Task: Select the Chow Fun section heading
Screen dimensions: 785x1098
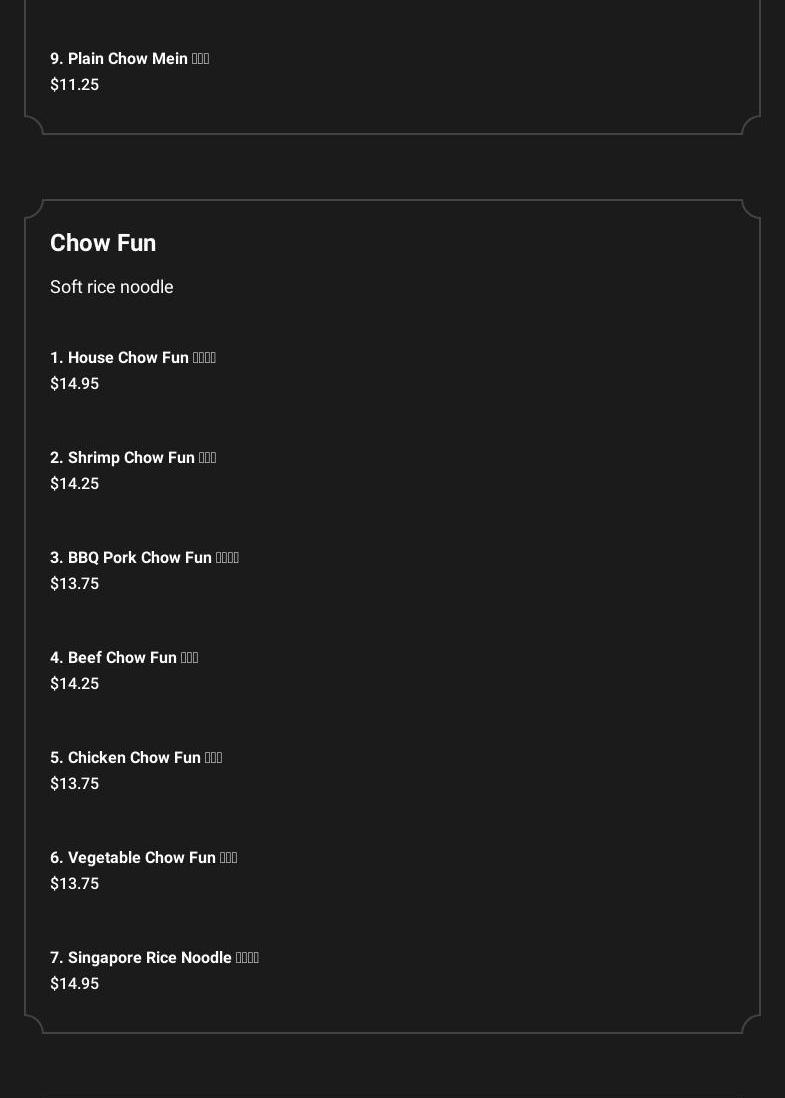Action: point(103,243)
